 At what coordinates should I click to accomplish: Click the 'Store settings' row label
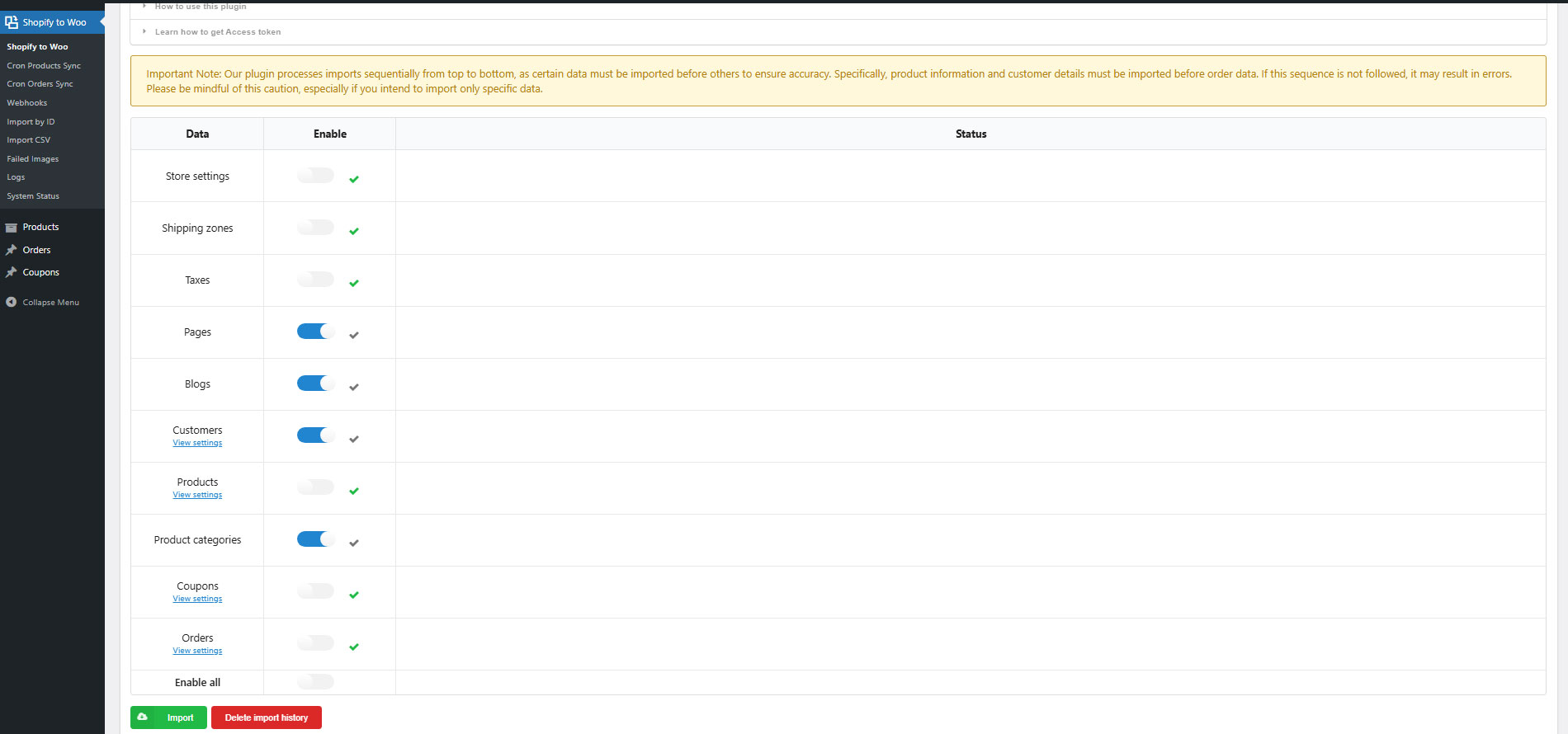(197, 176)
